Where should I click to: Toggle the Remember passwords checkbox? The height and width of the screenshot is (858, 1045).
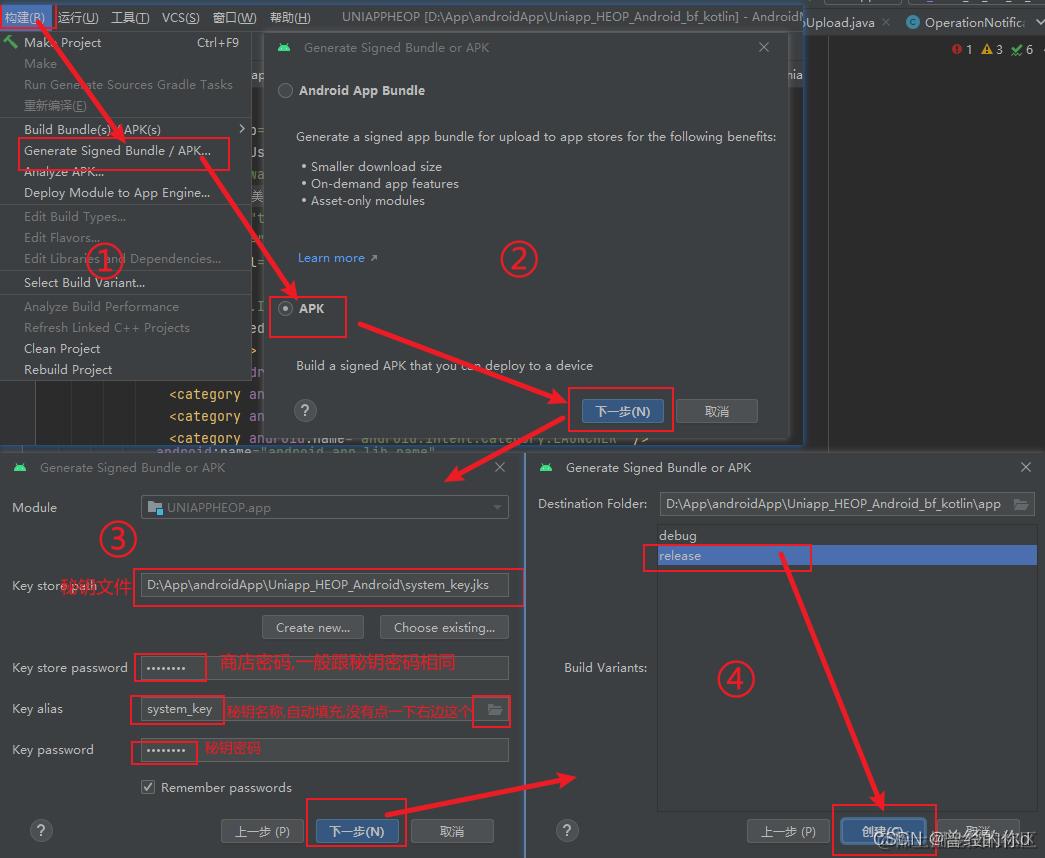[148, 787]
